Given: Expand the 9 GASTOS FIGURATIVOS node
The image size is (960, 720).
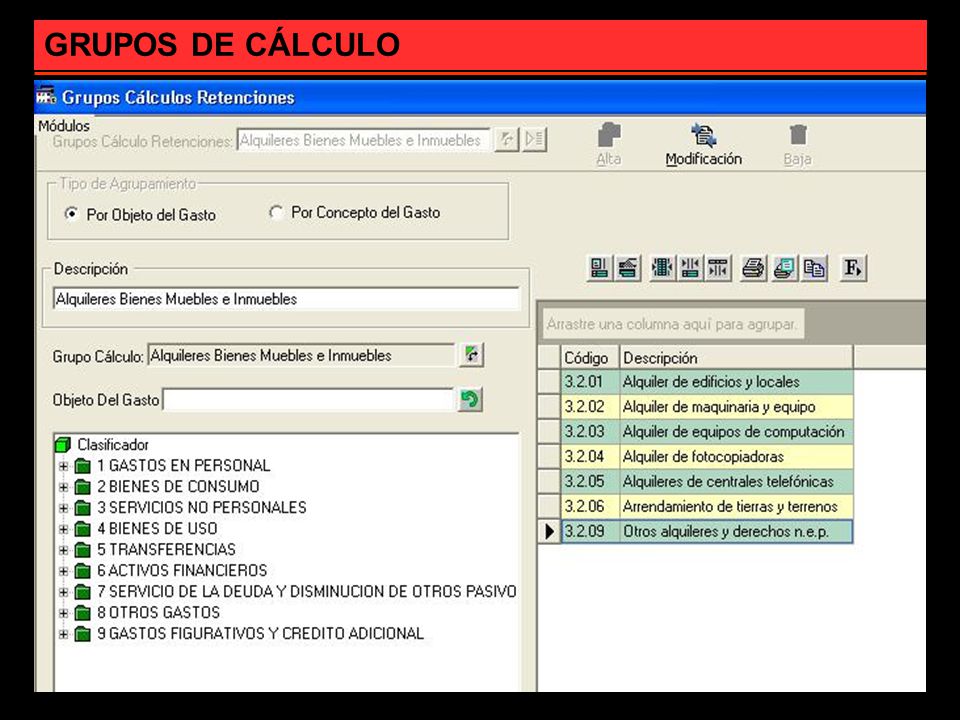Looking at the screenshot, I should pyautogui.click(x=63, y=634).
